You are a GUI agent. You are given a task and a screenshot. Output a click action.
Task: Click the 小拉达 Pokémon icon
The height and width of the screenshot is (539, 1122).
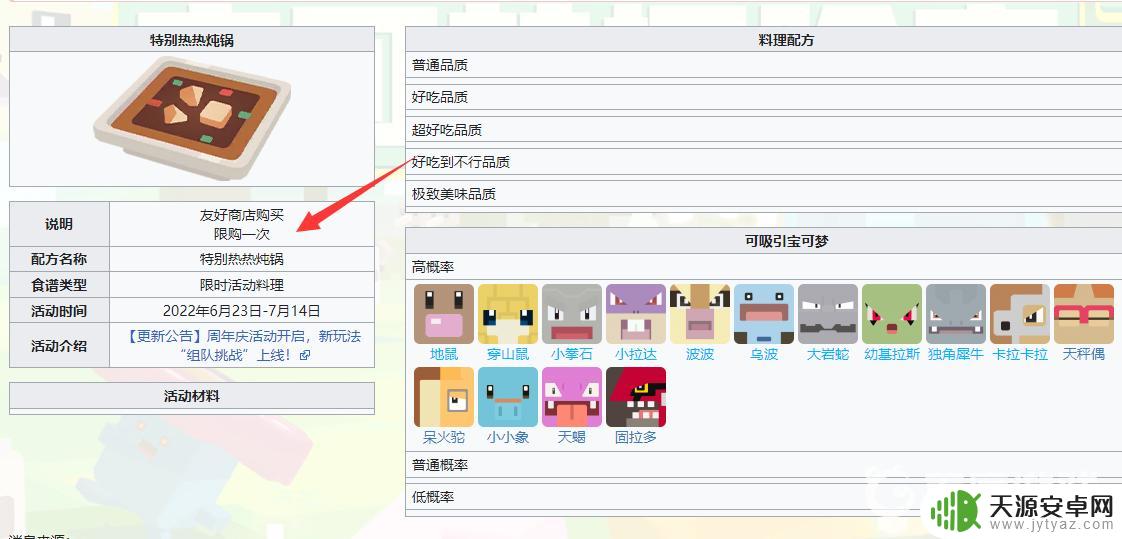tap(636, 314)
